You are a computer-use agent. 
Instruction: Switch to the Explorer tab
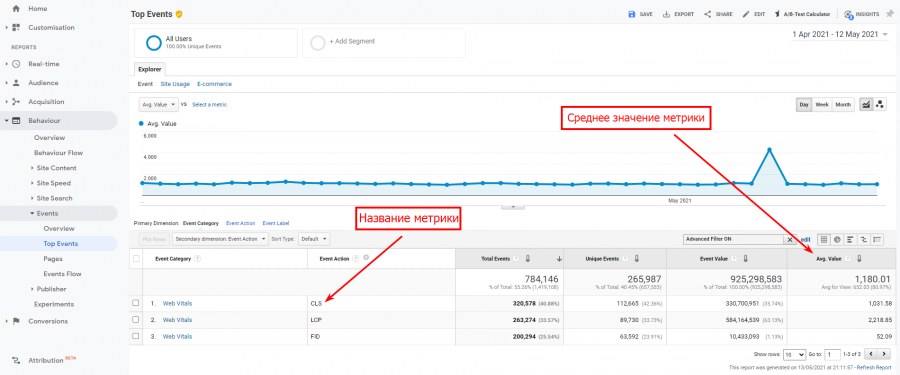[150, 69]
